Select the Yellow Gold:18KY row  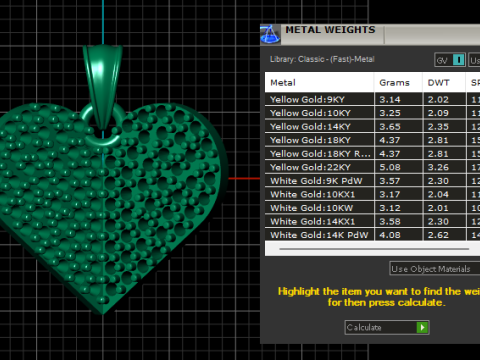372,140
